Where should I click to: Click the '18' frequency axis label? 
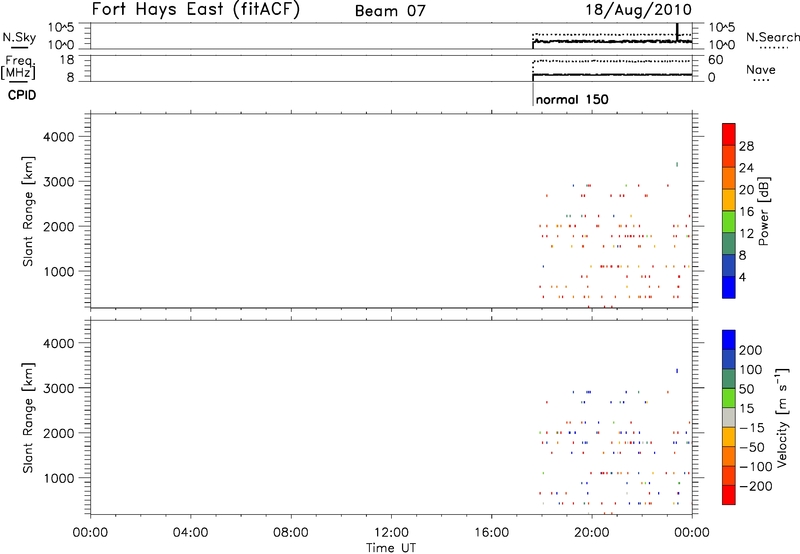(67, 60)
